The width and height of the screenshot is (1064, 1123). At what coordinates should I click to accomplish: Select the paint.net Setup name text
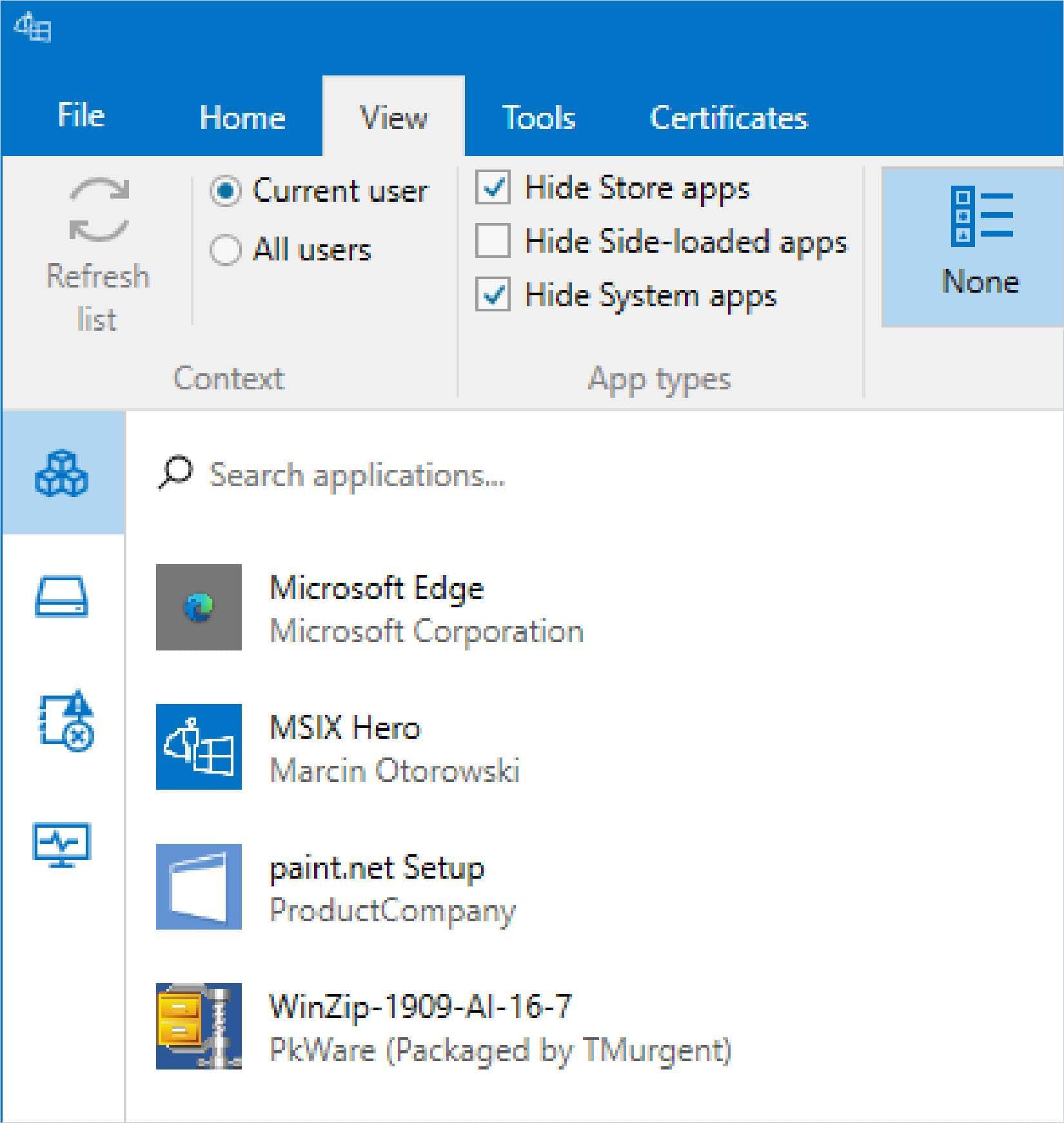click(377, 868)
